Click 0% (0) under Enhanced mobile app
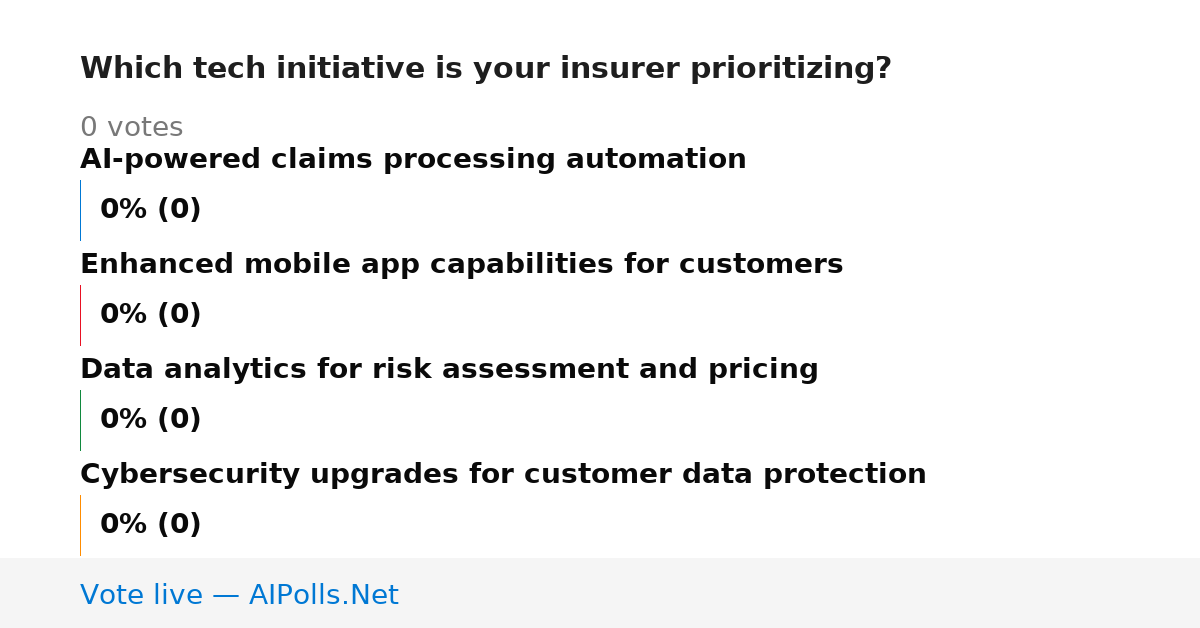Image resolution: width=1200 pixels, height=628 pixels. [x=150, y=315]
